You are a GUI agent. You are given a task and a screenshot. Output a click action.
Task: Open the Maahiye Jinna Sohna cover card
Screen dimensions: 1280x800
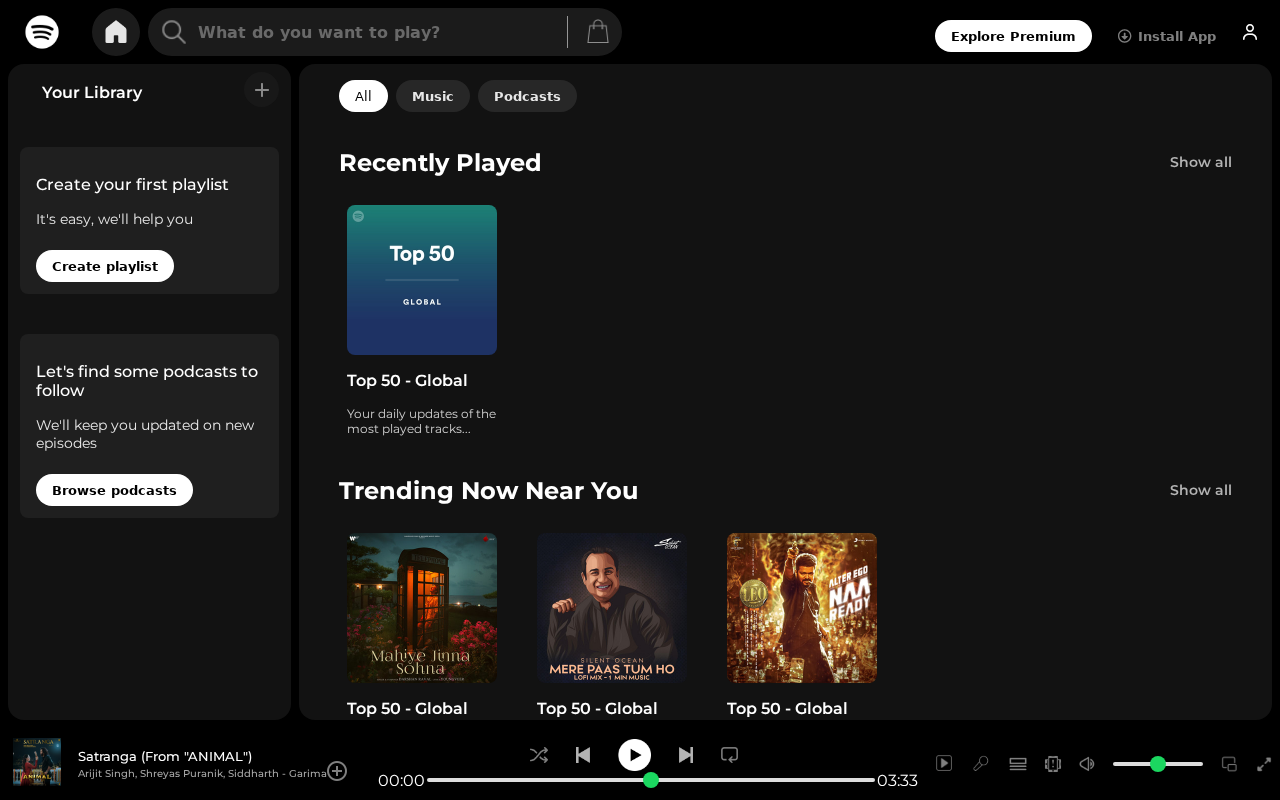pyautogui.click(x=422, y=608)
